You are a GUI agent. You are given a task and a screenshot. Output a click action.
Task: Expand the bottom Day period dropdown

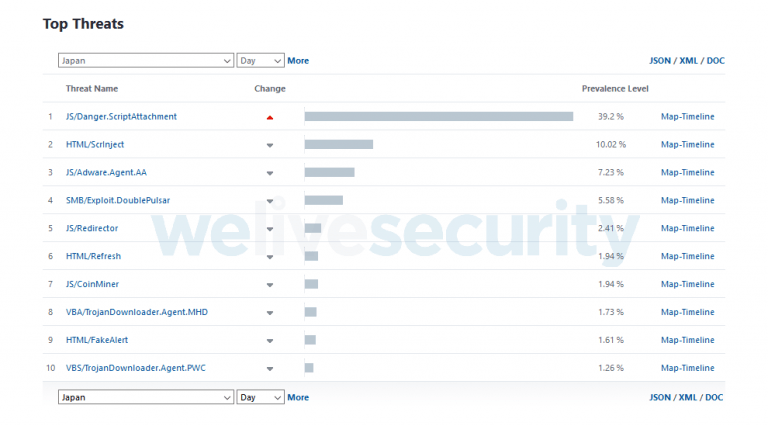tap(260, 397)
